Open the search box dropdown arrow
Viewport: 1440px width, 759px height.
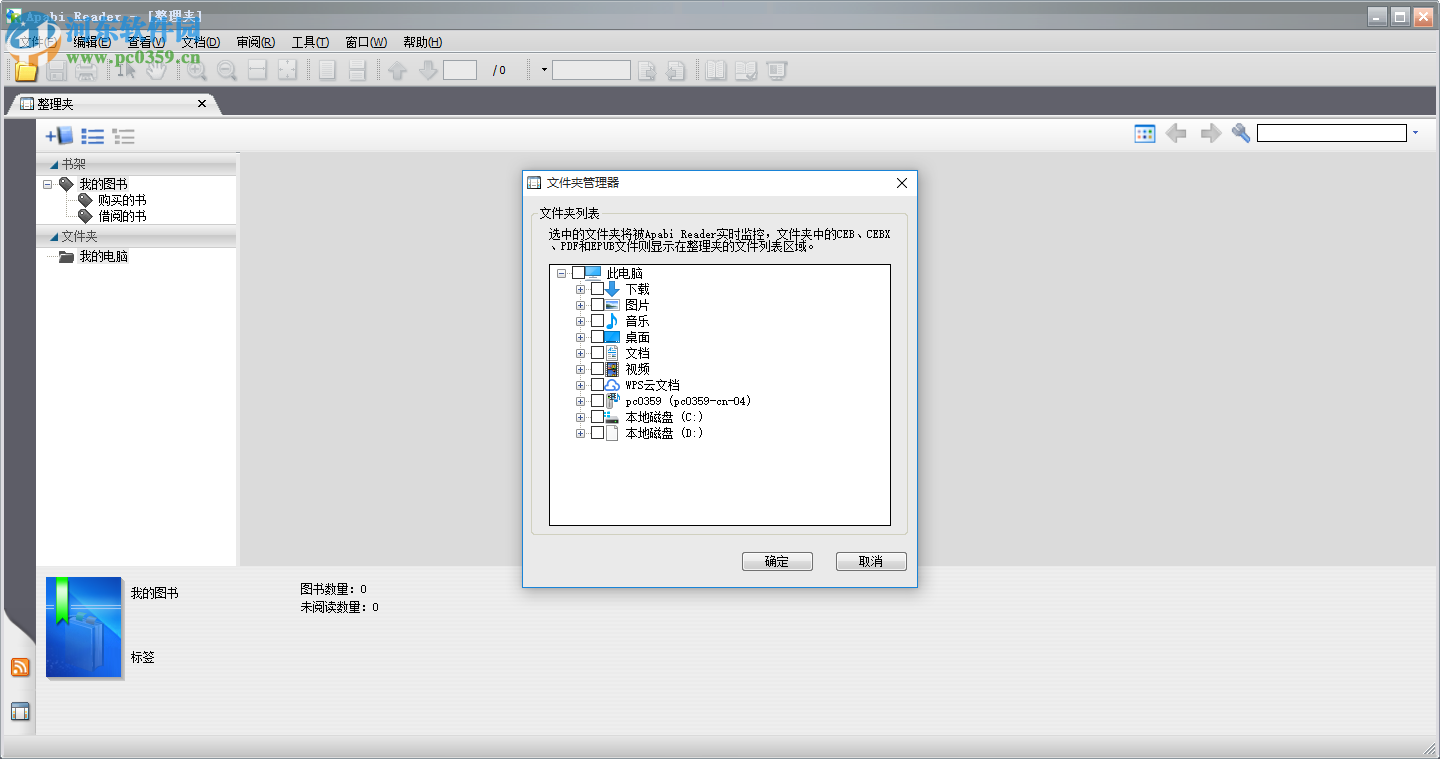1417,132
